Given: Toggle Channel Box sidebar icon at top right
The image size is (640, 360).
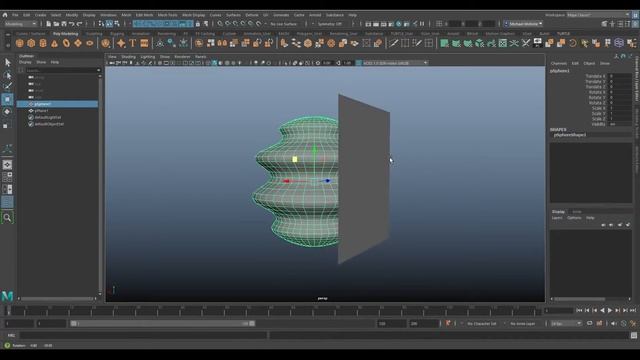Looking at the screenshot, I should [x=636, y=24].
